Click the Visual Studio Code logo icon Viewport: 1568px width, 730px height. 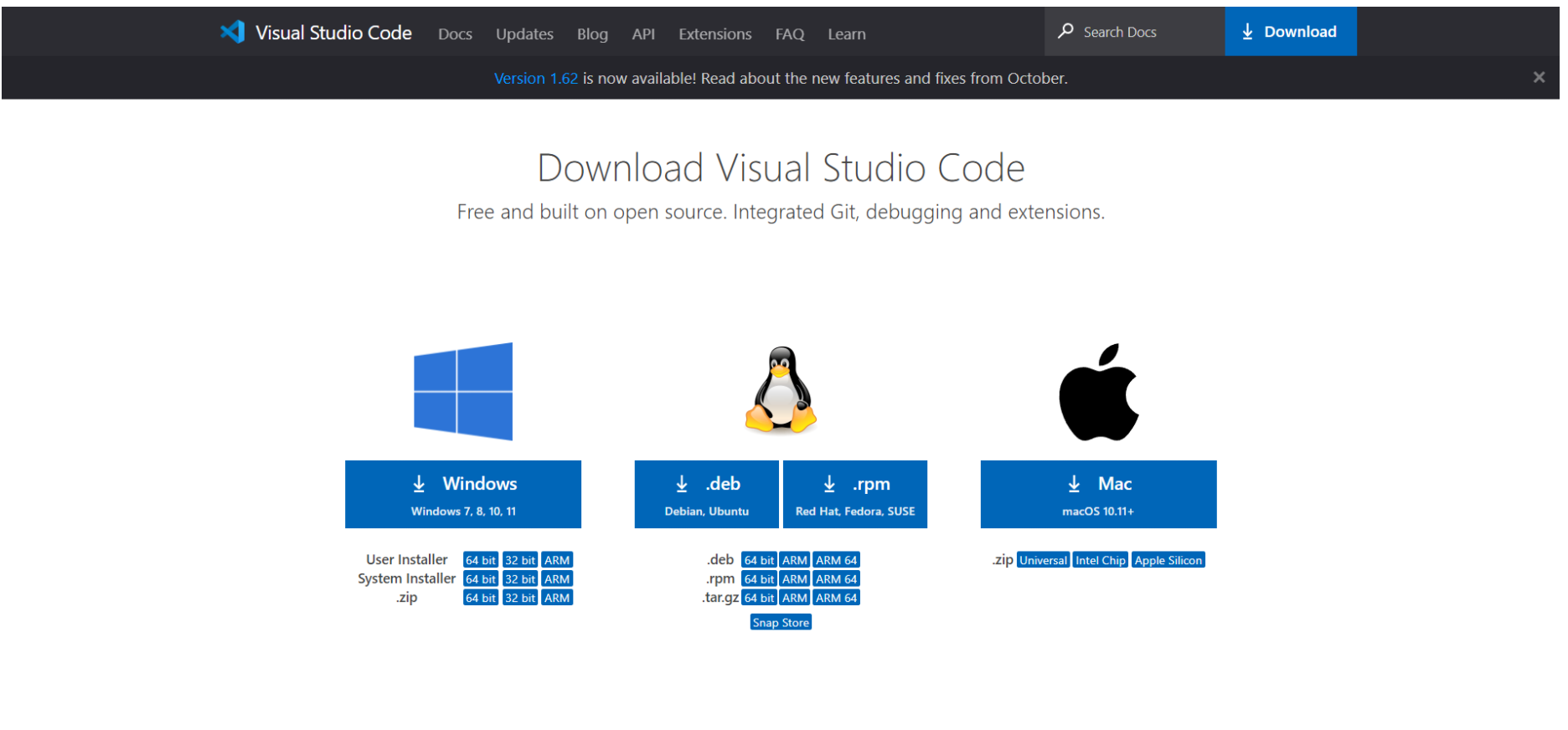232,33
